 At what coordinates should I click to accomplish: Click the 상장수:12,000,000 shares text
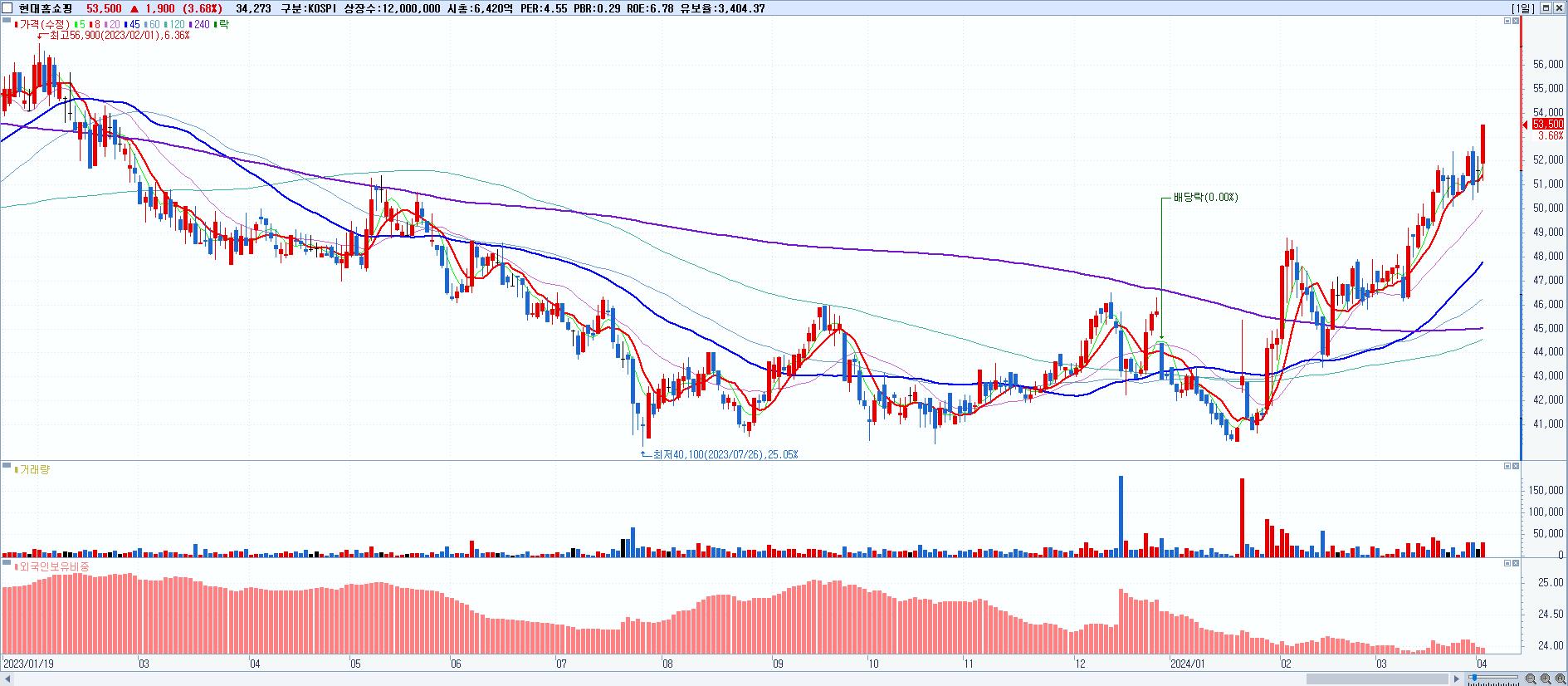[392, 8]
